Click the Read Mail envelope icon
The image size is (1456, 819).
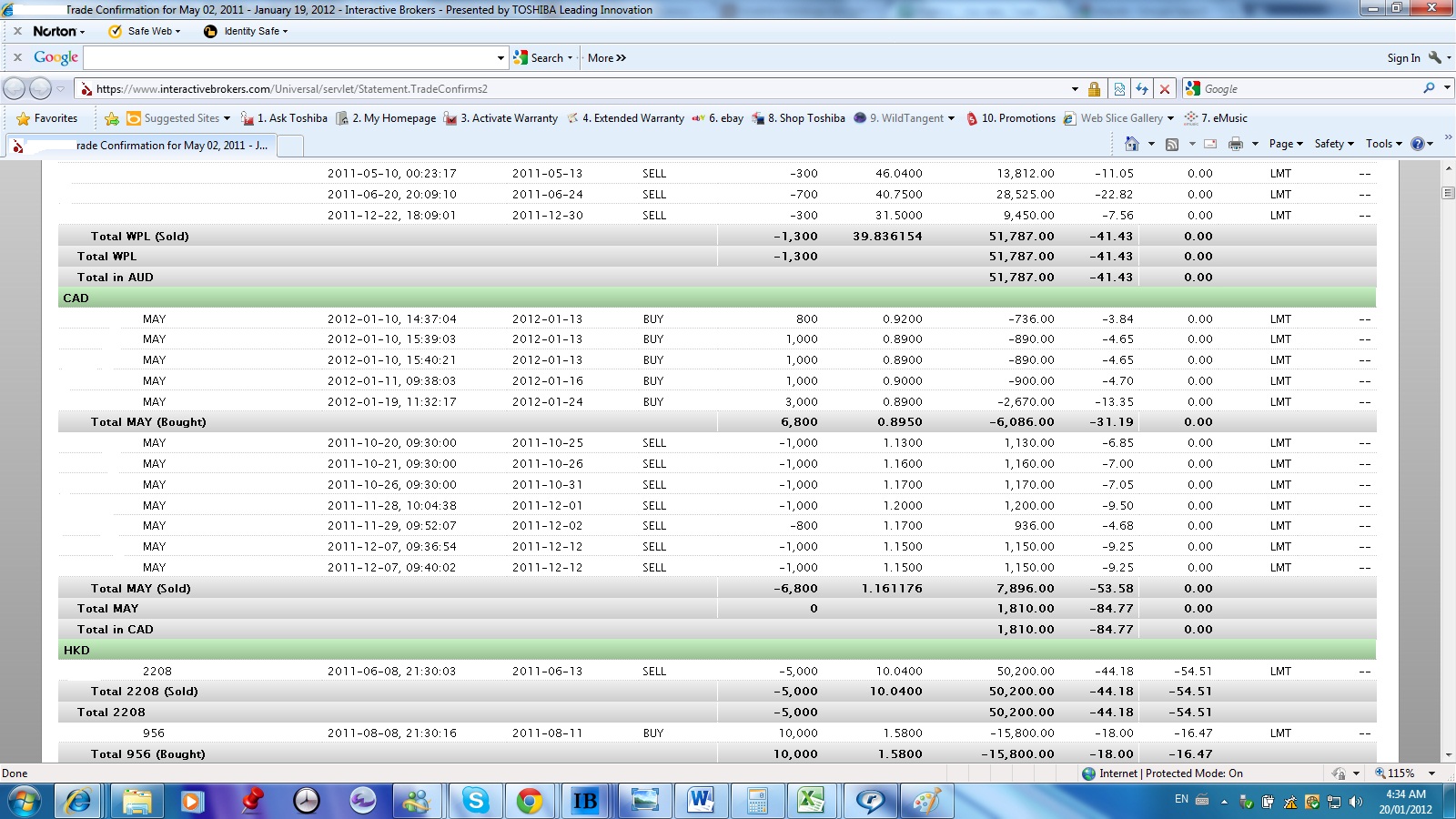1210,144
